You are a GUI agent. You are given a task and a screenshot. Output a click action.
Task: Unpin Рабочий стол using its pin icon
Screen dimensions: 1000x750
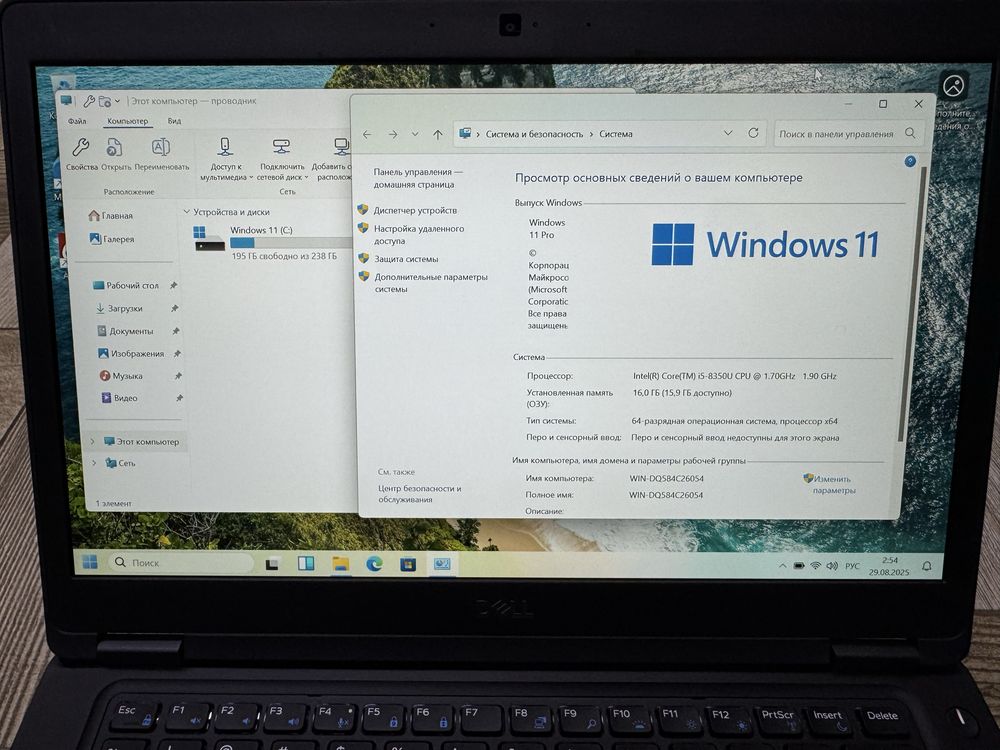173,285
